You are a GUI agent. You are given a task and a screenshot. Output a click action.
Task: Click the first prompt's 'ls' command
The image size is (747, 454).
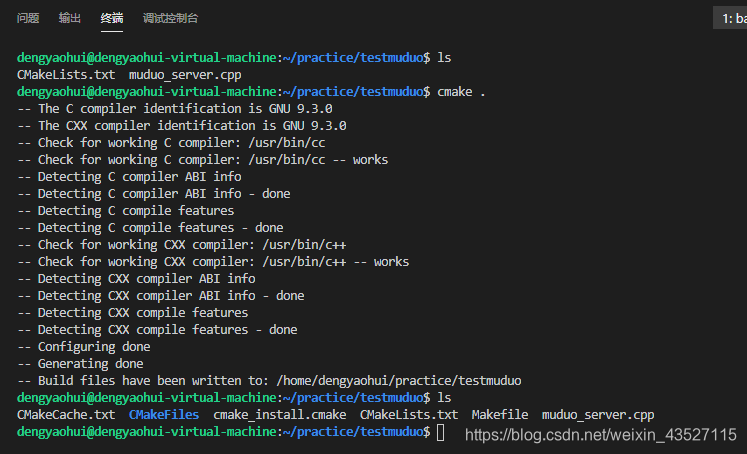444,58
